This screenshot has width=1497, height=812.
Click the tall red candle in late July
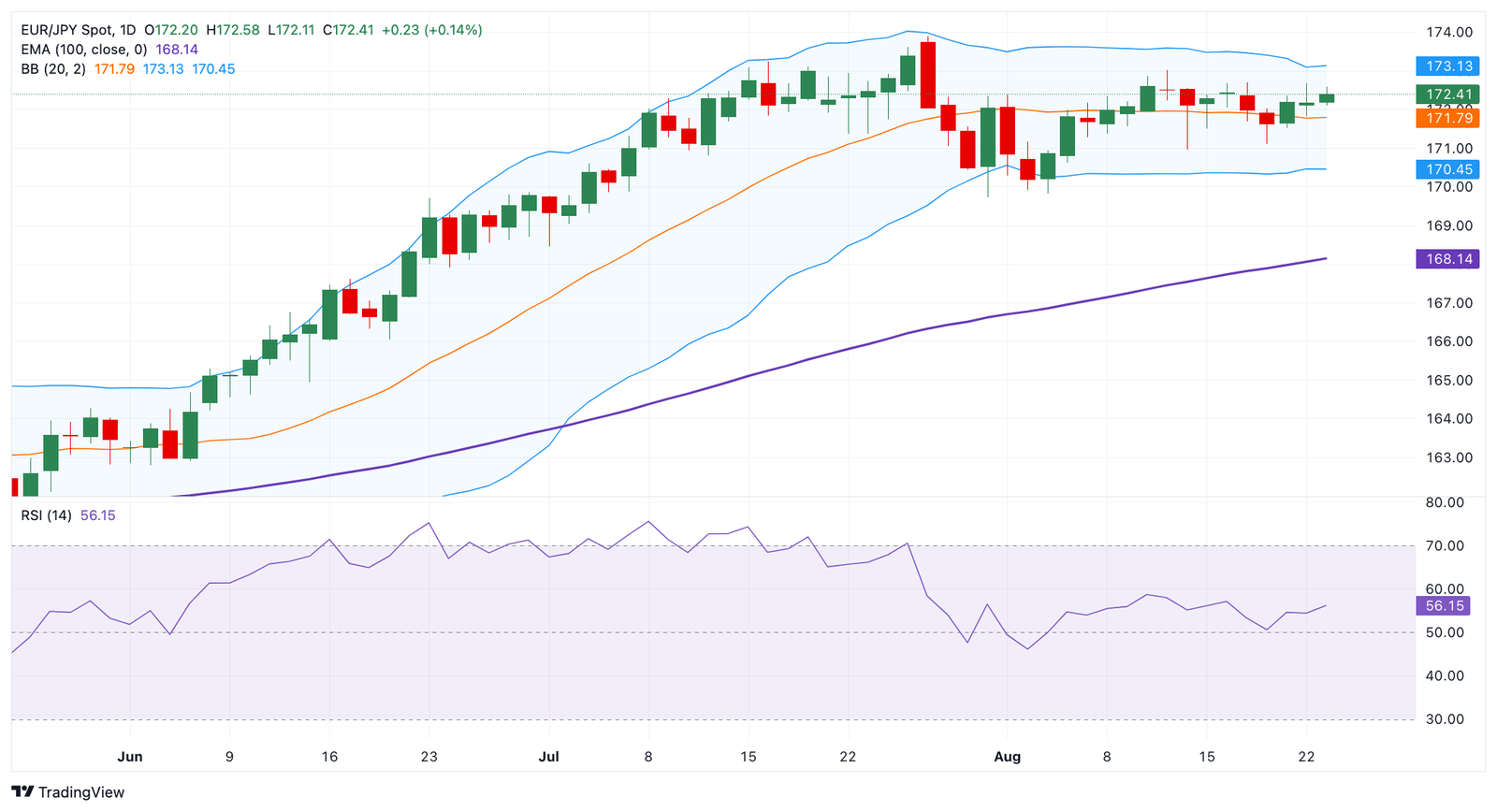coord(927,75)
